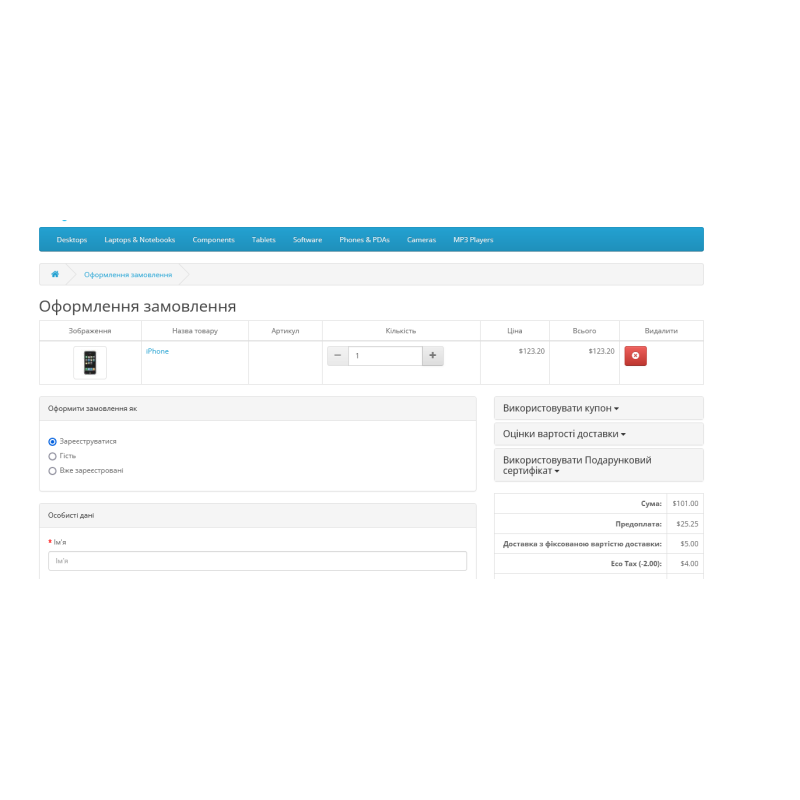Select the Зареєструватися radio option

pyautogui.click(x=52, y=440)
